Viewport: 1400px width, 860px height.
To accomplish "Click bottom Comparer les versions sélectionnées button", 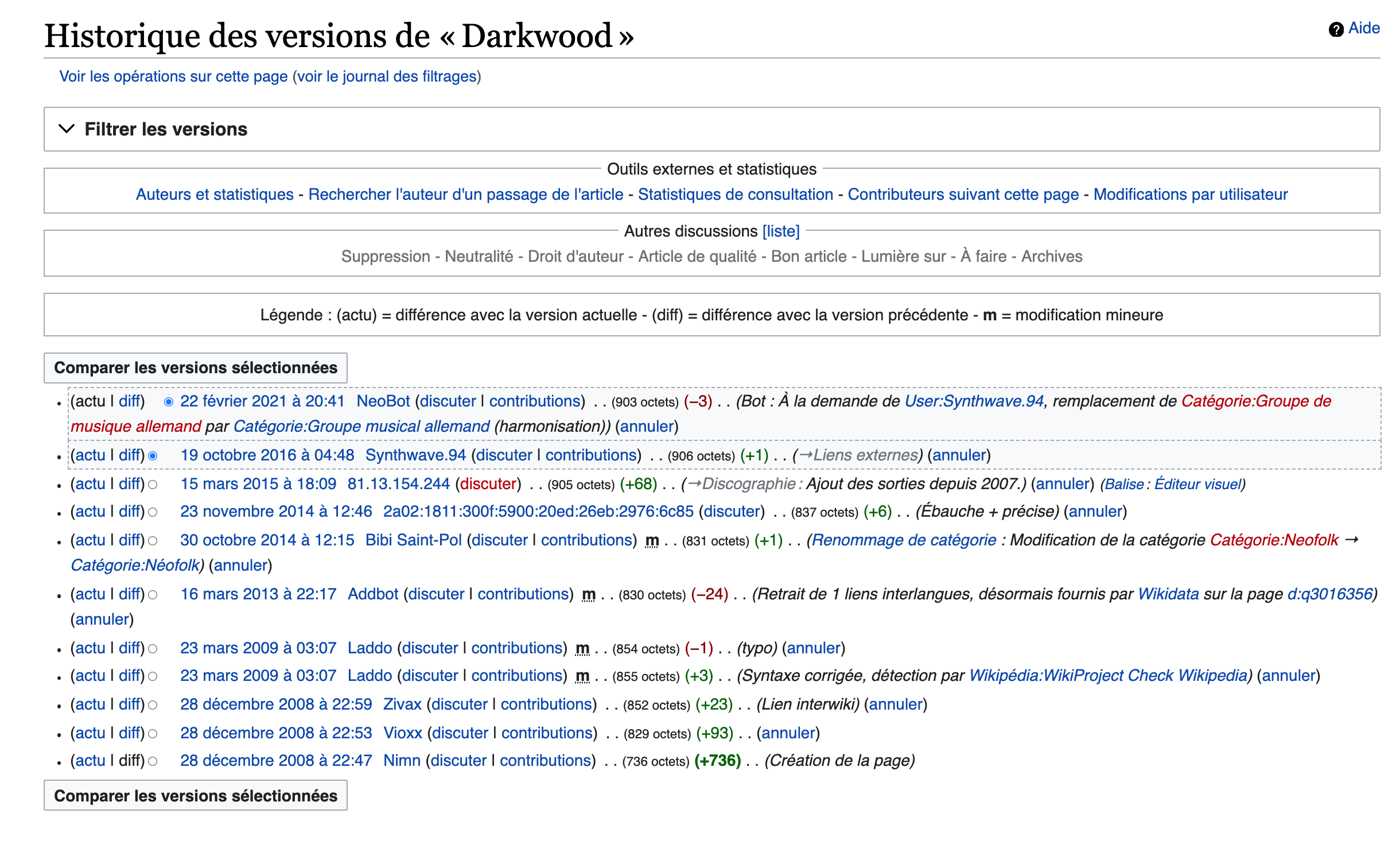I will (196, 796).
